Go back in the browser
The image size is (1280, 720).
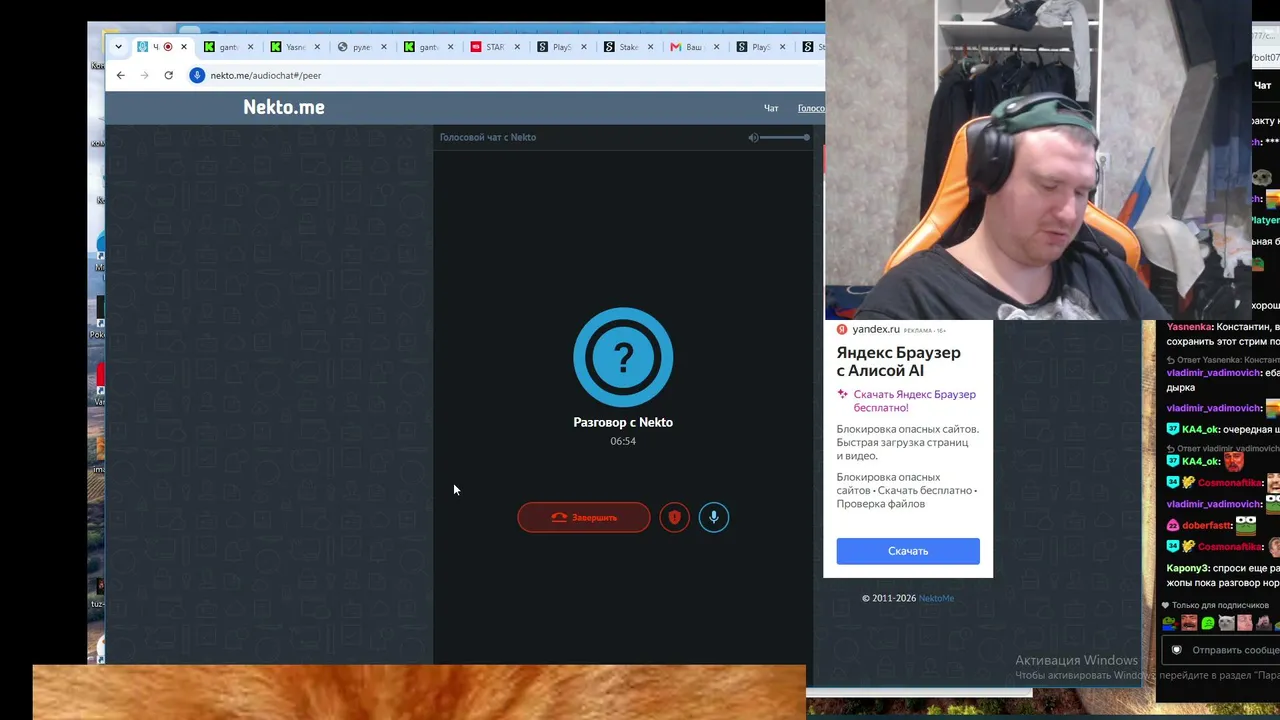coord(121,75)
